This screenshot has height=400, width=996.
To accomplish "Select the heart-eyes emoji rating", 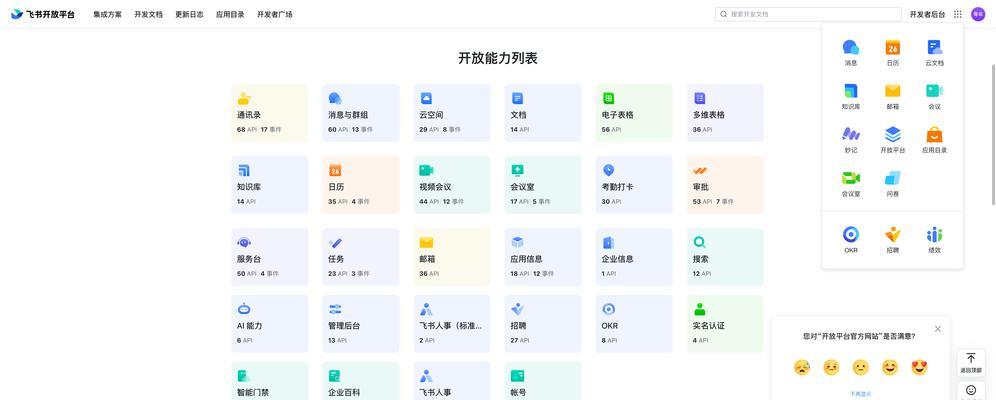I will click(x=919, y=367).
